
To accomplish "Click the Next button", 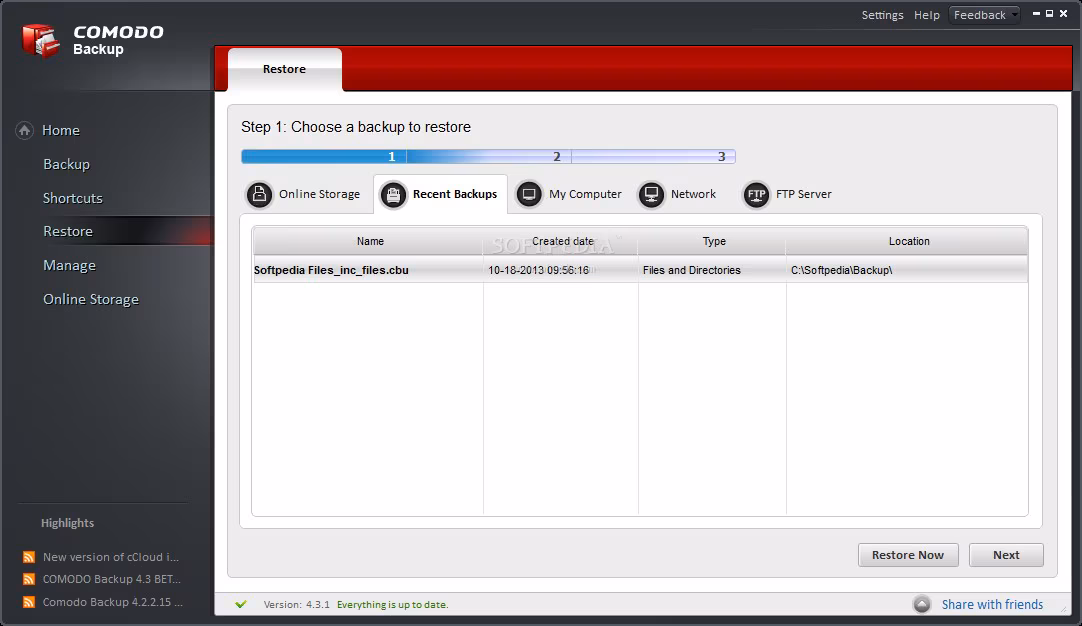I will [1006, 555].
